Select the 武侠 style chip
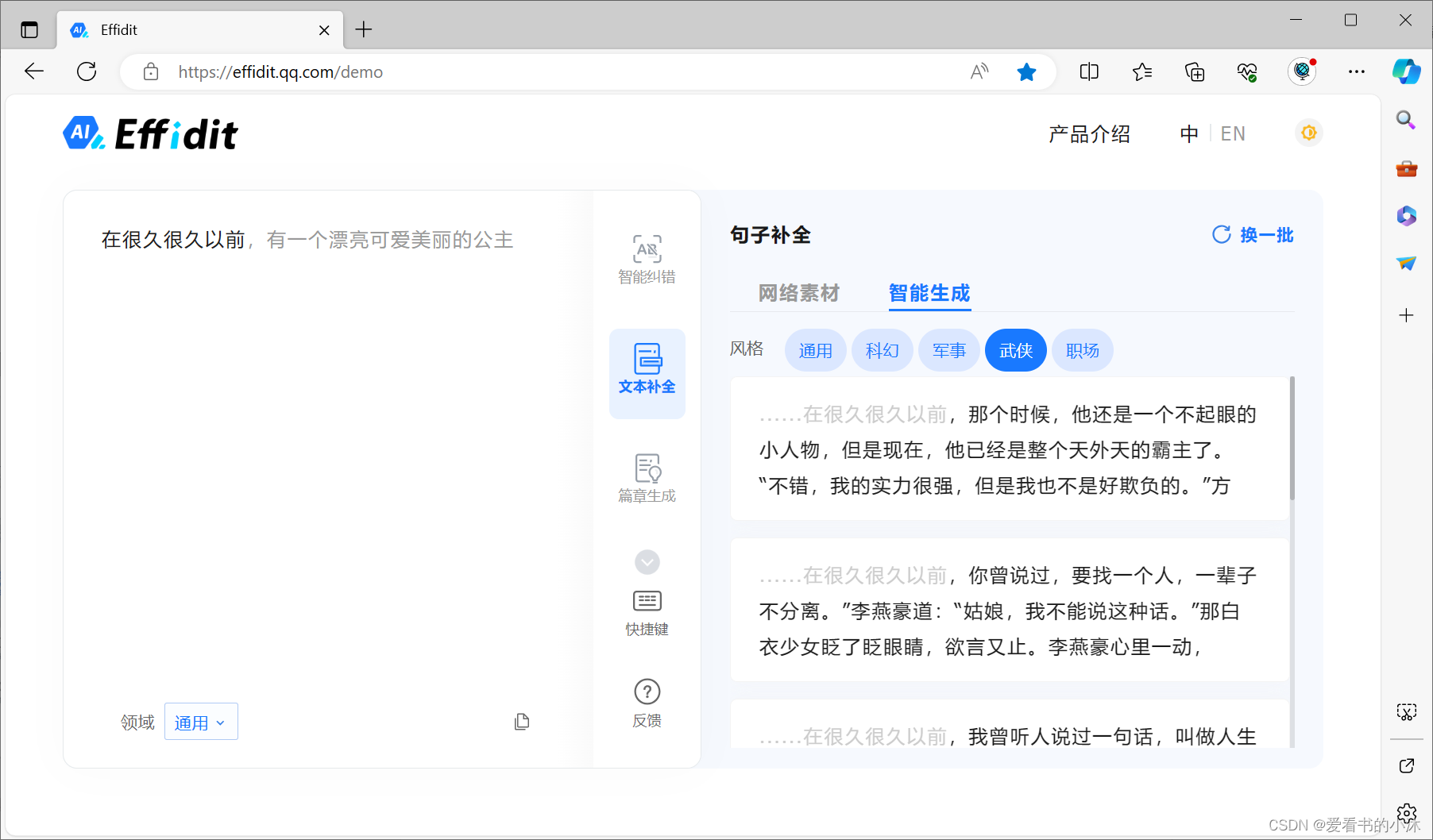This screenshot has width=1433, height=840. (1015, 350)
